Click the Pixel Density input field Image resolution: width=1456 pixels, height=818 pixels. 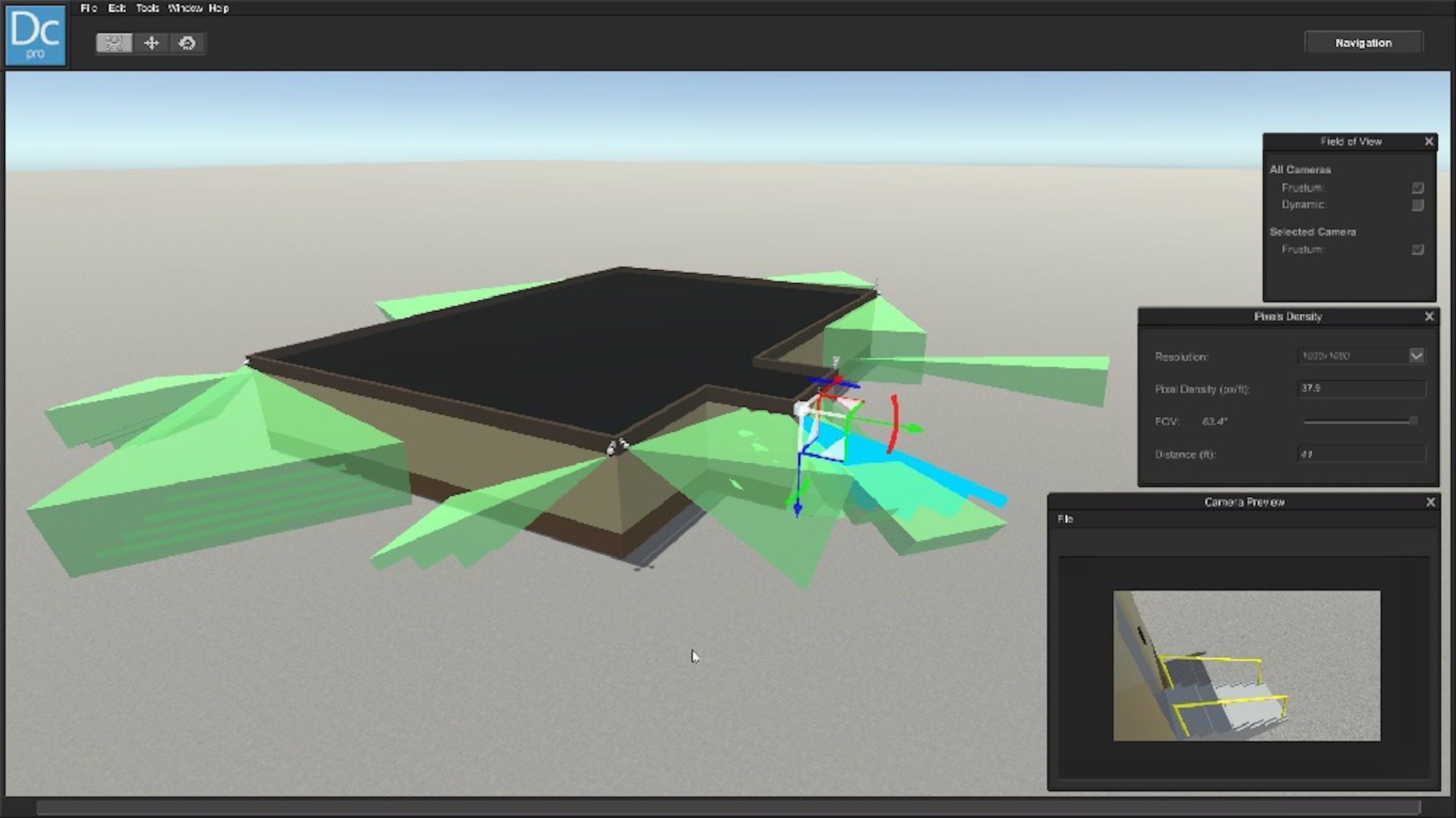click(1361, 389)
